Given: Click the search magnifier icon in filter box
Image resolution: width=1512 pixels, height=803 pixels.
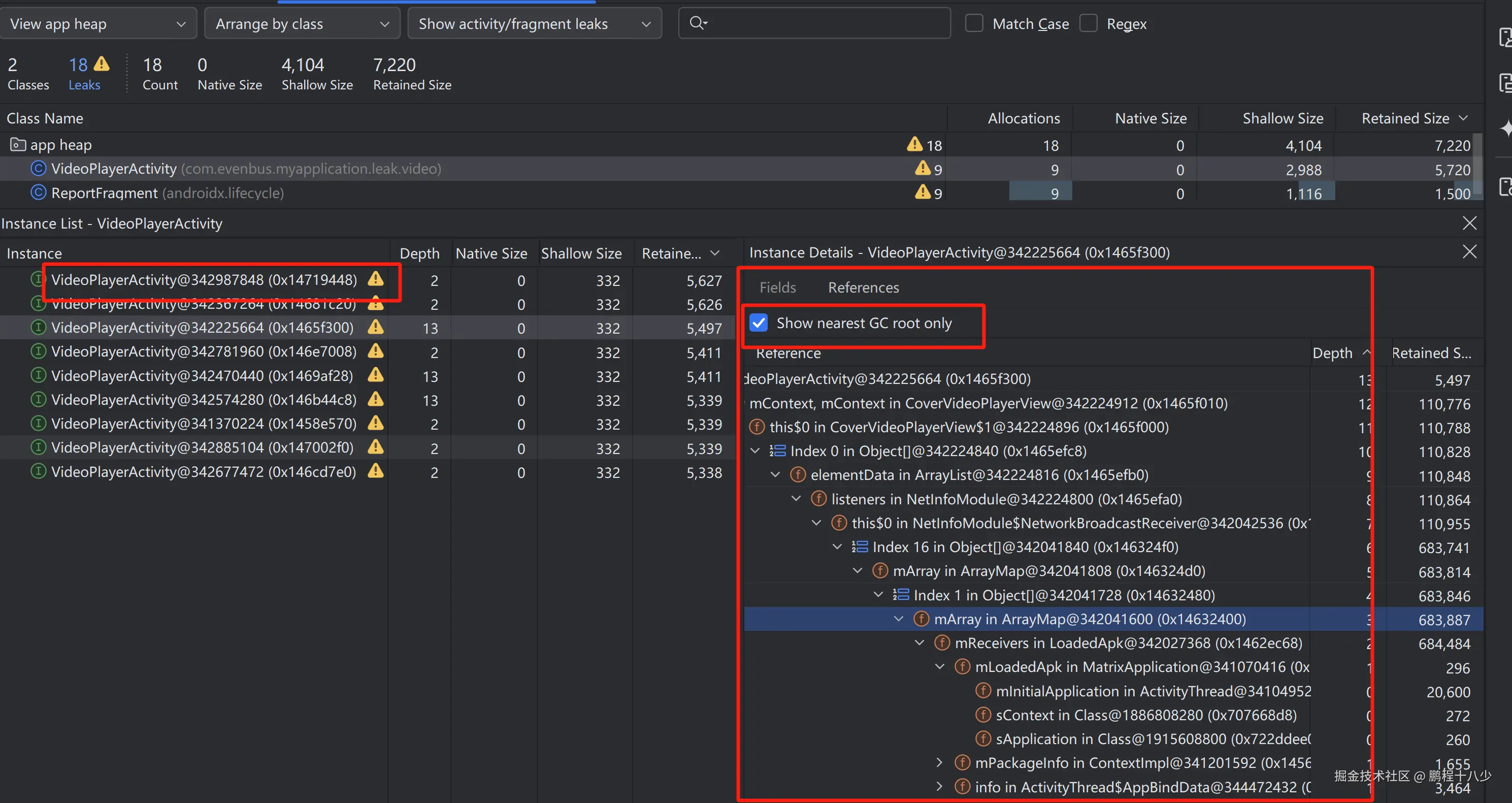Looking at the screenshot, I should pyautogui.click(x=697, y=23).
